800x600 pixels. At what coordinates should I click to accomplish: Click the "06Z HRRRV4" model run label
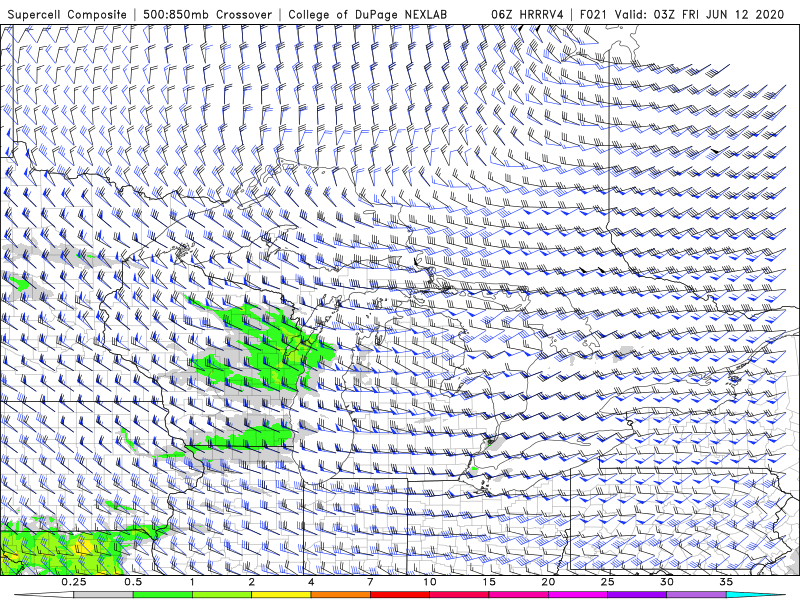(x=527, y=14)
